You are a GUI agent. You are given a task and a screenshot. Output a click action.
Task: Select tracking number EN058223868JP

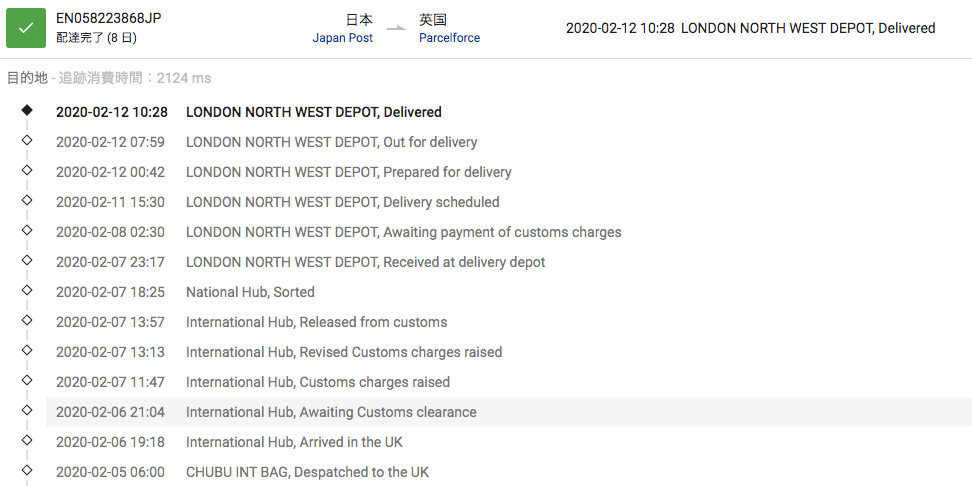coord(109,19)
